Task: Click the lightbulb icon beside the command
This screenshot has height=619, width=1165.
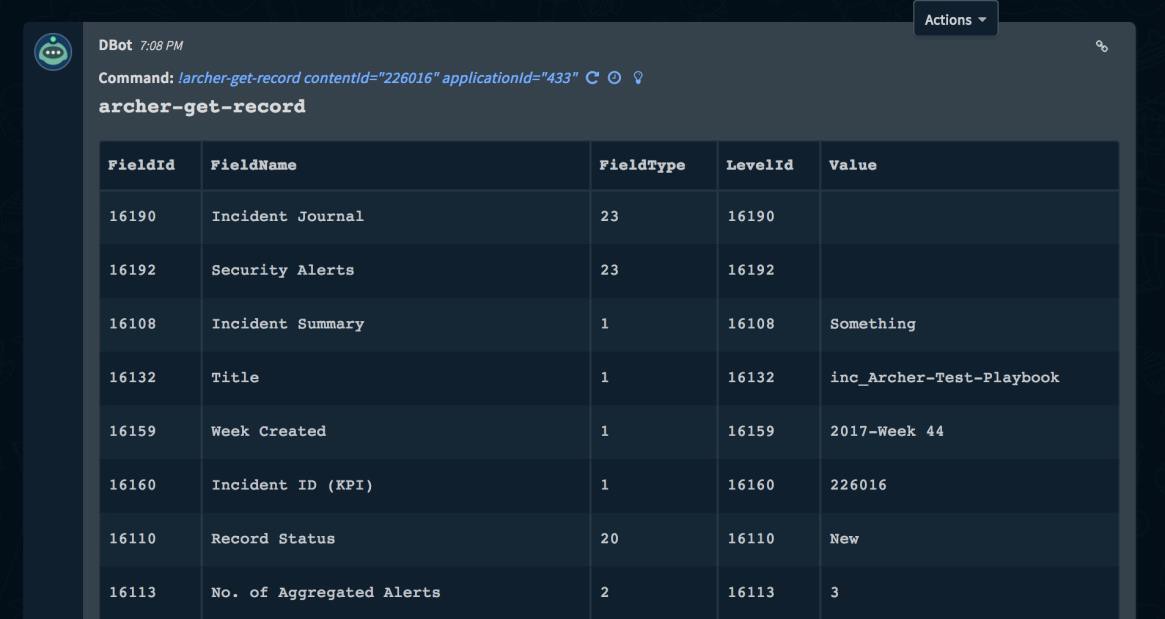Action: pos(637,78)
